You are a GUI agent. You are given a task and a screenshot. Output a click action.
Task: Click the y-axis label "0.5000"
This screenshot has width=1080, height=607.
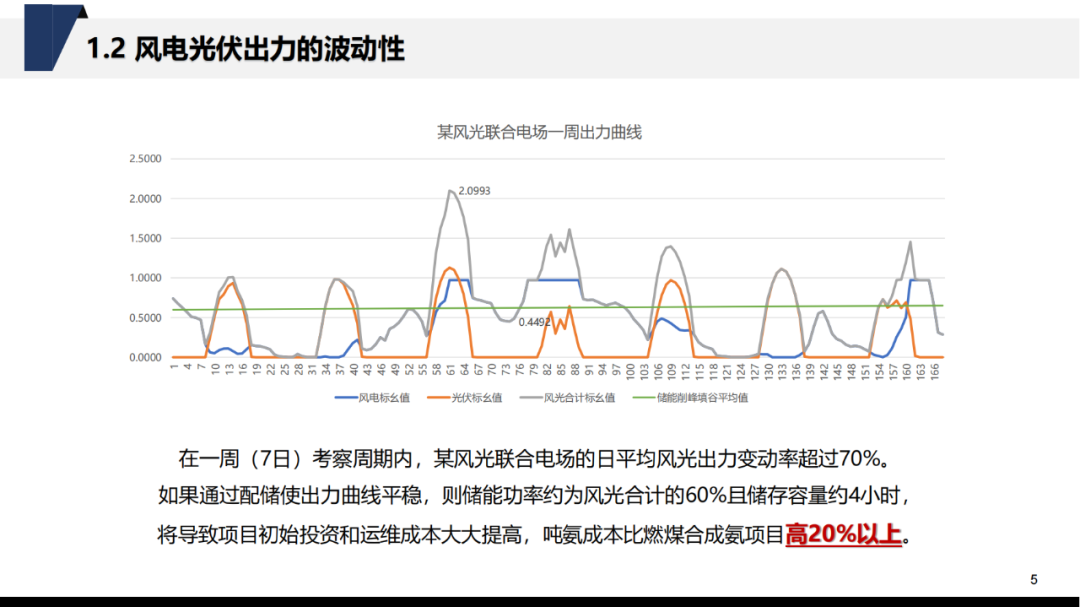pos(145,318)
